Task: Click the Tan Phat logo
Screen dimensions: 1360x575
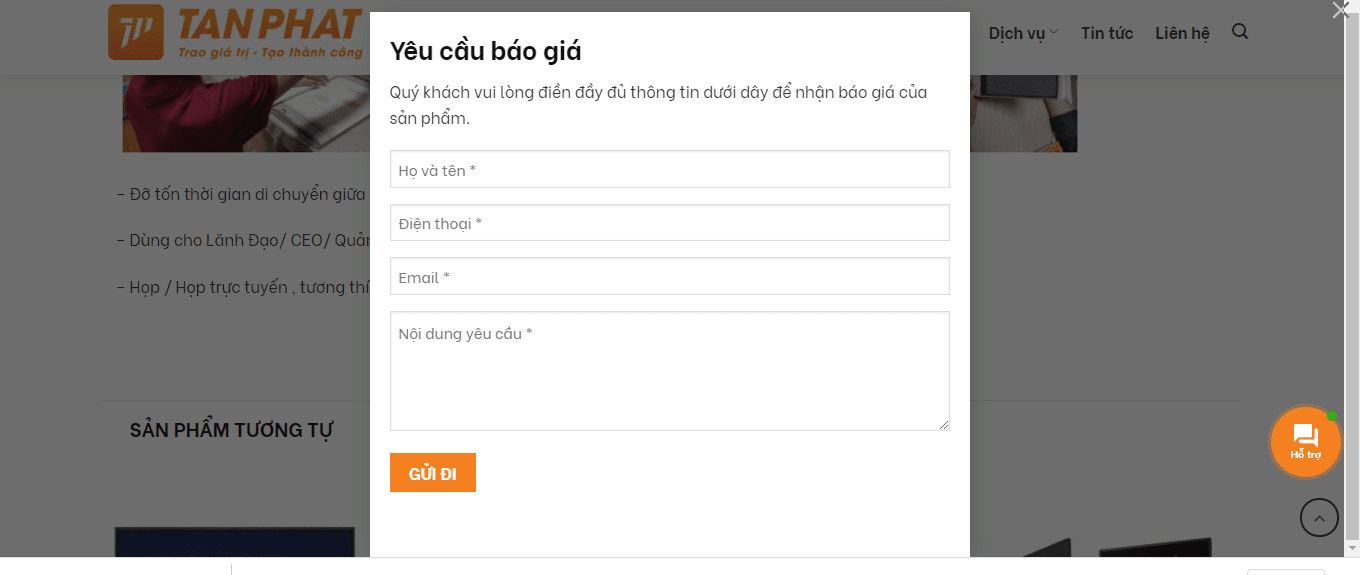Action: tap(236, 33)
